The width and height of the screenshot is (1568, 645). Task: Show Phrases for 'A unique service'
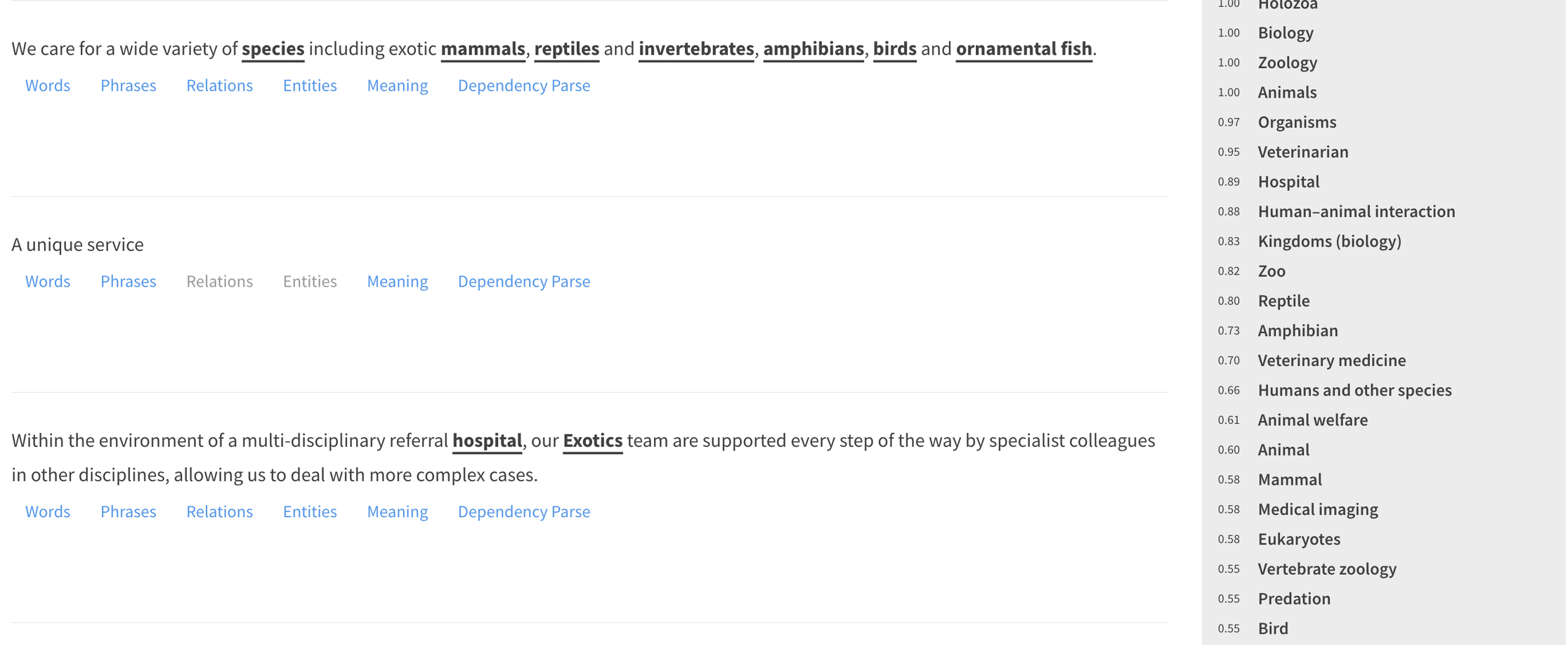coord(128,282)
